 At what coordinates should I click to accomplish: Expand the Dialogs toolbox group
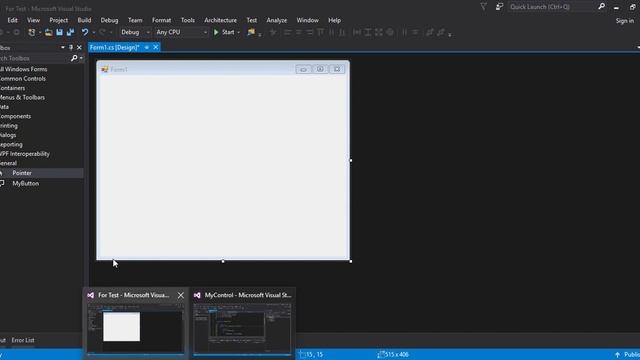pos(8,135)
